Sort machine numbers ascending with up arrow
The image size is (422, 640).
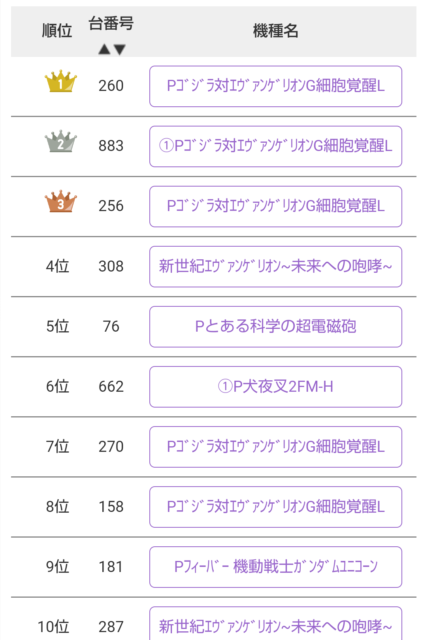coord(104,50)
